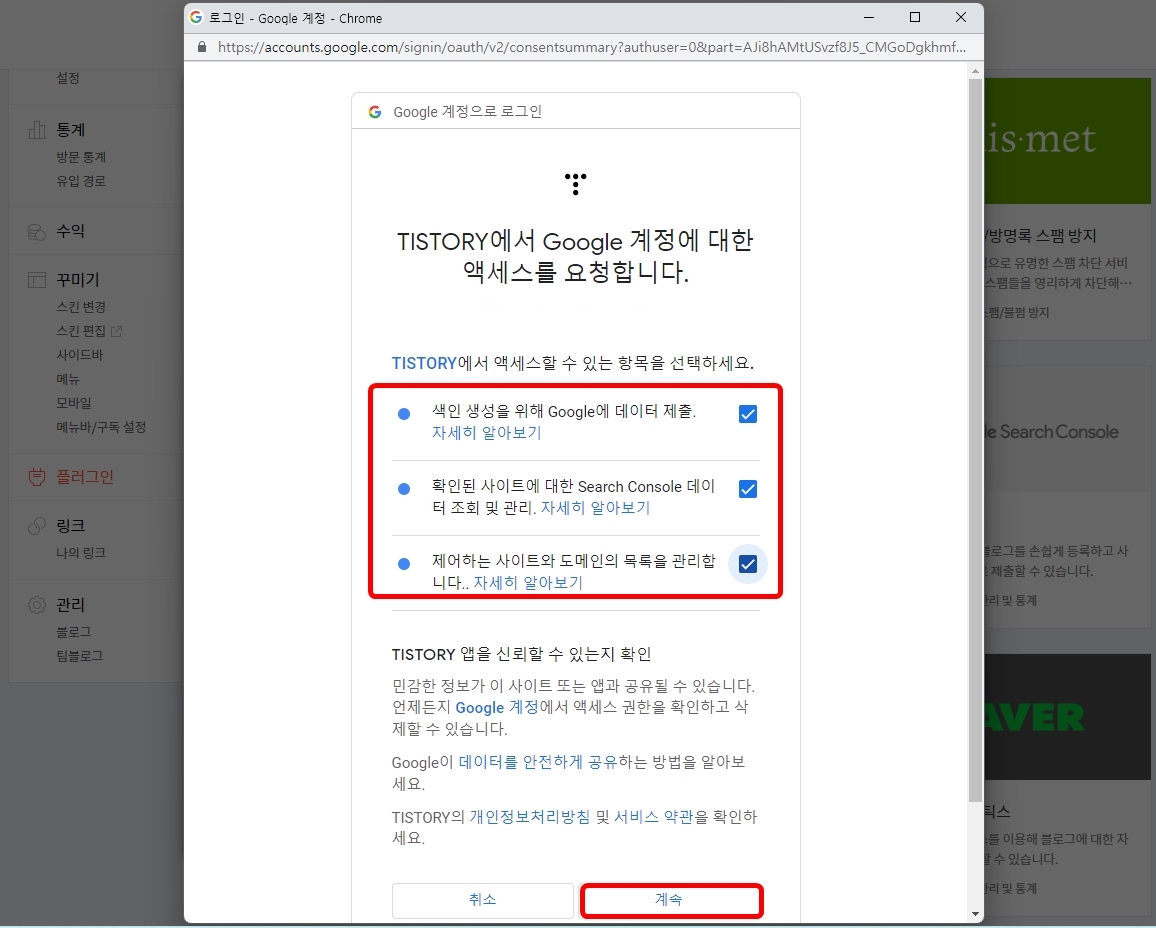Open 스킨 변경 in Tistory sidebar
The width and height of the screenshot is (1156, 928).
point(81,307)
